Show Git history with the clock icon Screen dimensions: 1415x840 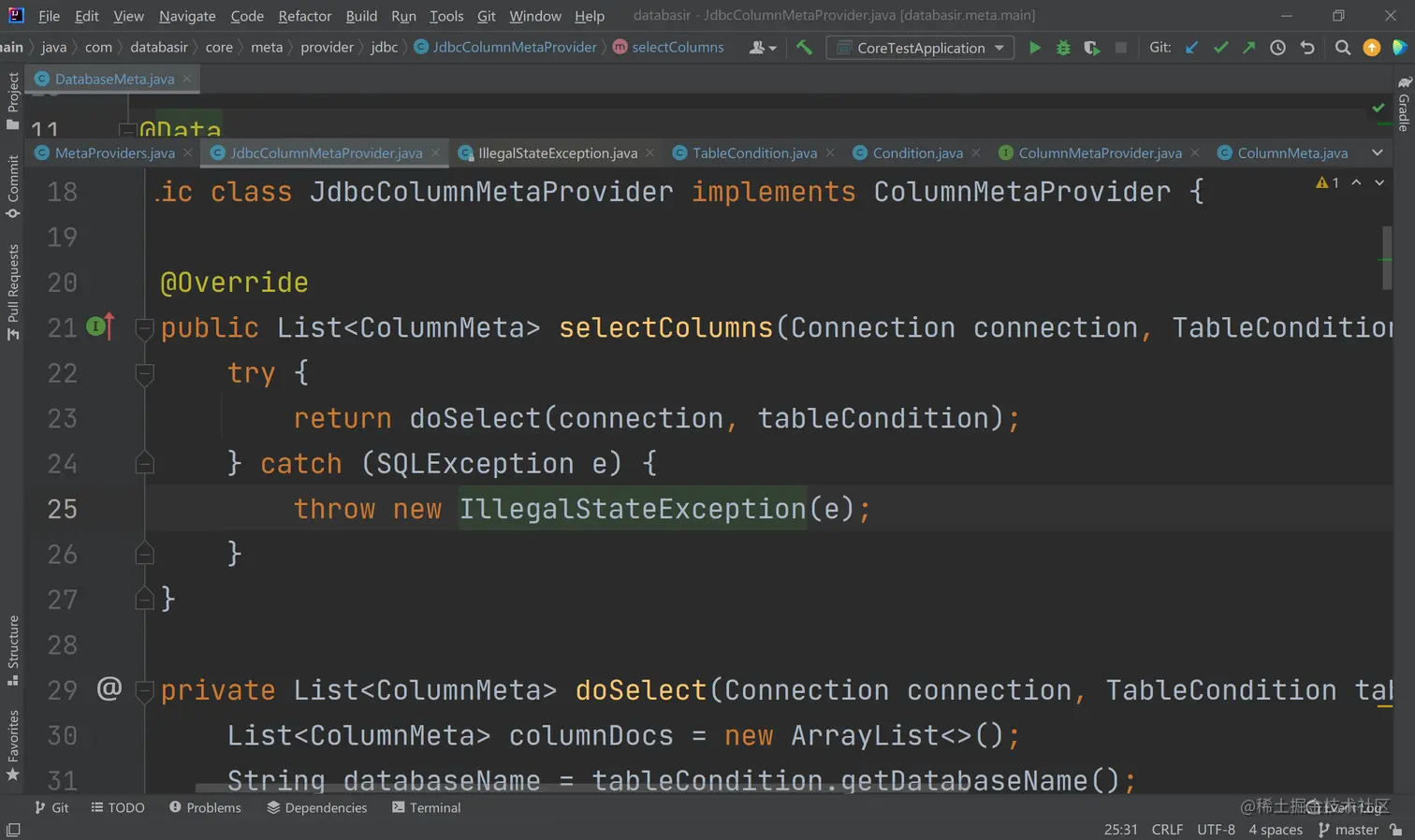(x=1277, y=48)
